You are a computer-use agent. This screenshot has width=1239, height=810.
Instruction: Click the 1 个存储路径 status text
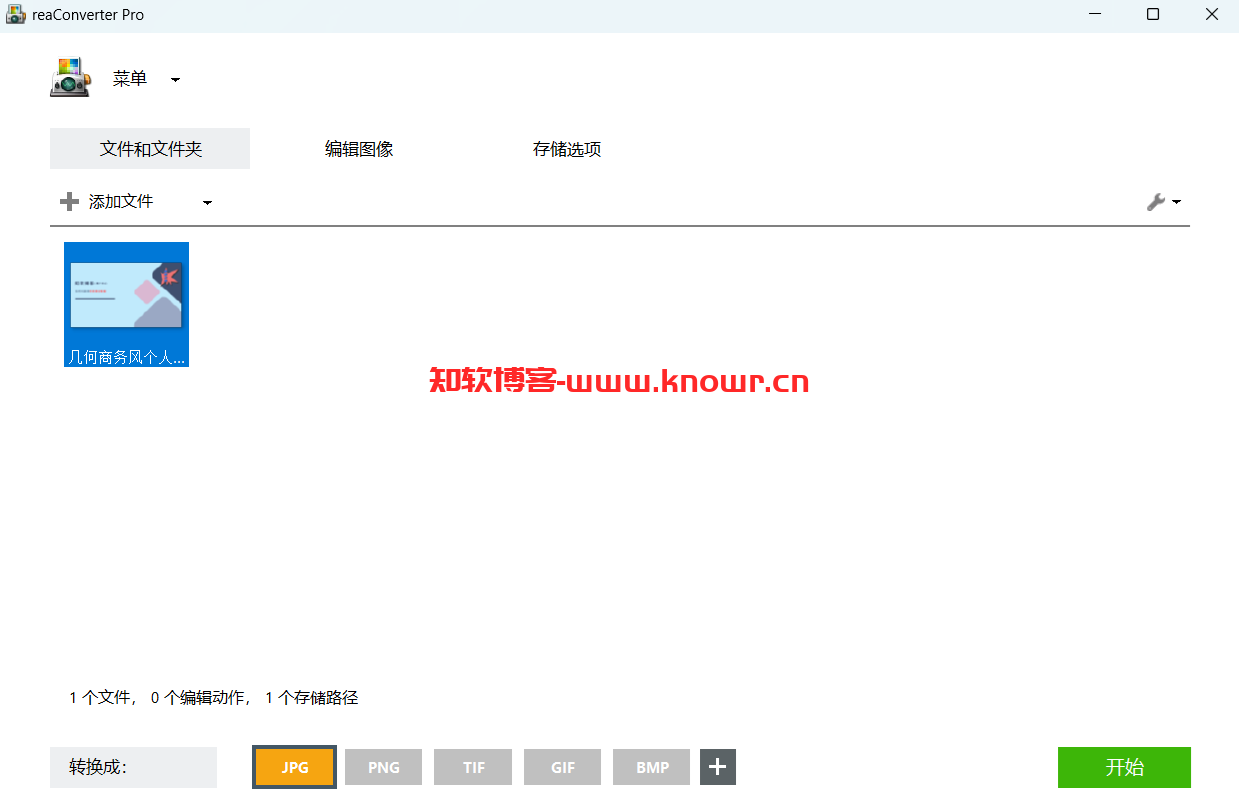(x=311, y=698)
